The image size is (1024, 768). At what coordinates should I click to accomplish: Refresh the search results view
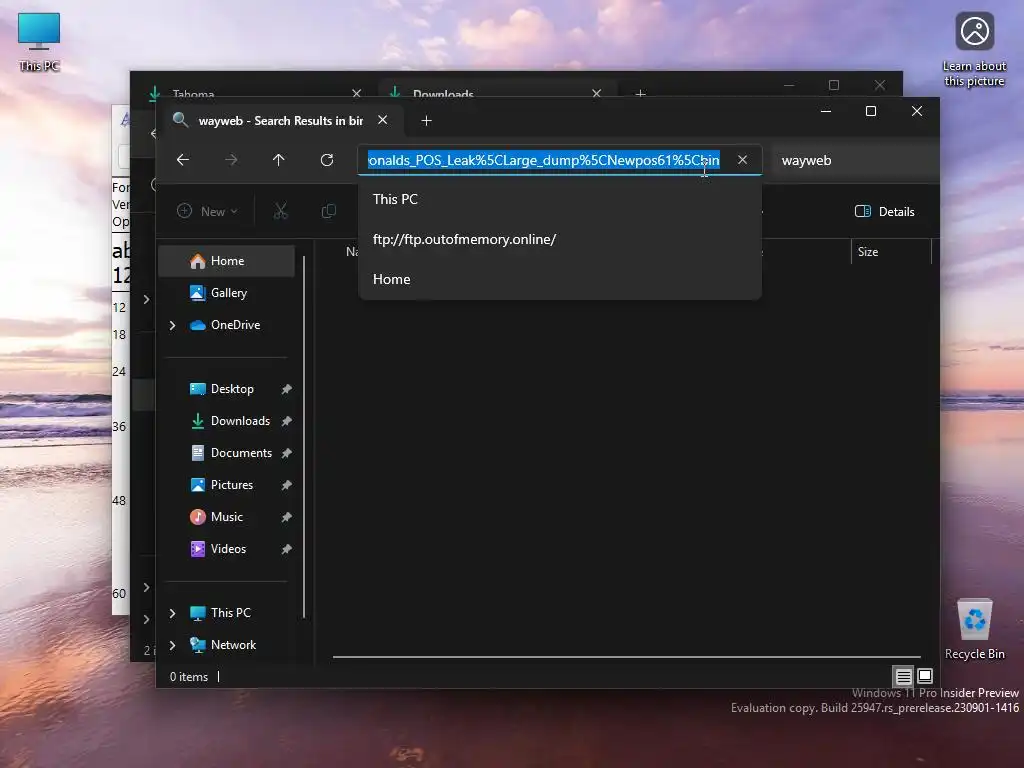(327, 160)
